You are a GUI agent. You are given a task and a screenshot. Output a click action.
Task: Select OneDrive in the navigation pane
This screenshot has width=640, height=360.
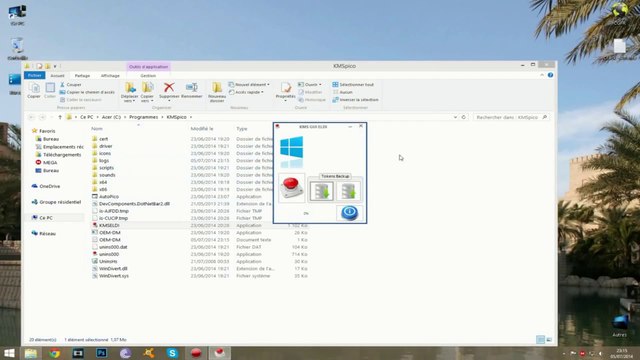46,186
